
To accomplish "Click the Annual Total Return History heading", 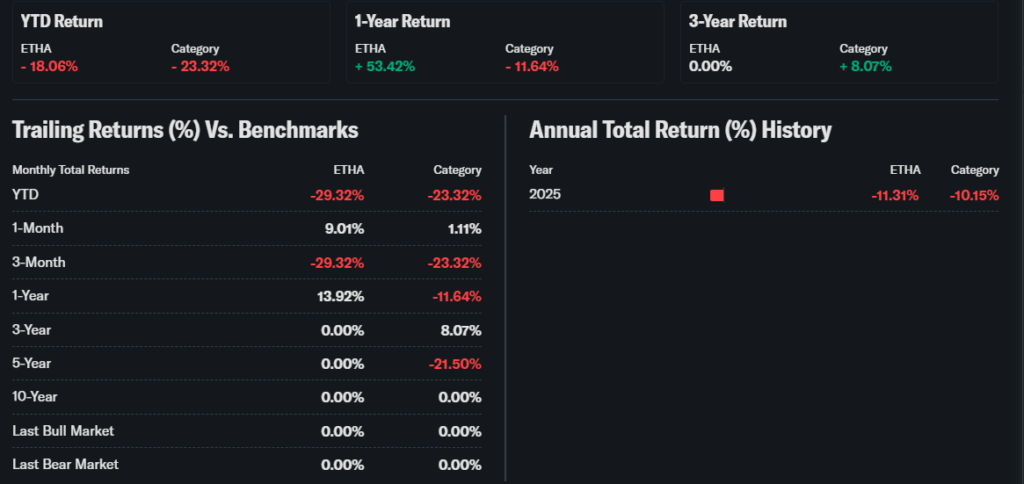I will click(x=680, y=130).
